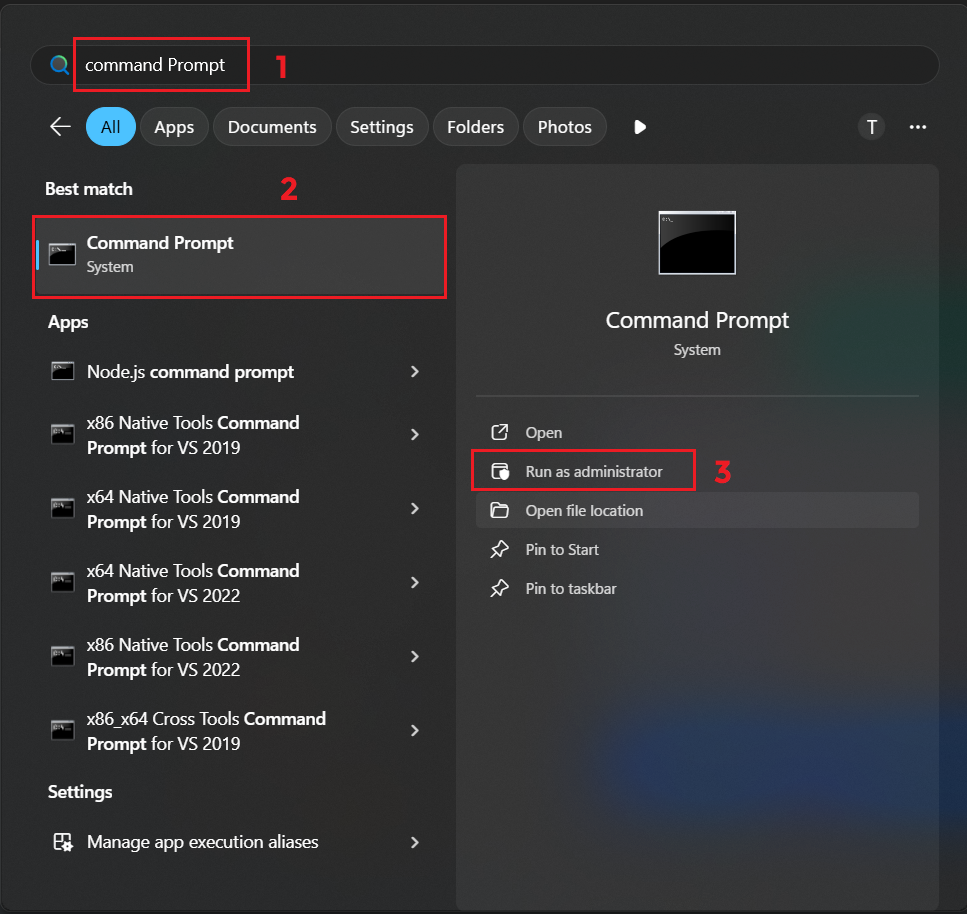Viewport: 967px width, 914px height.
Task: Select the Command Prompt best match result
Action: tap(240, 255)
